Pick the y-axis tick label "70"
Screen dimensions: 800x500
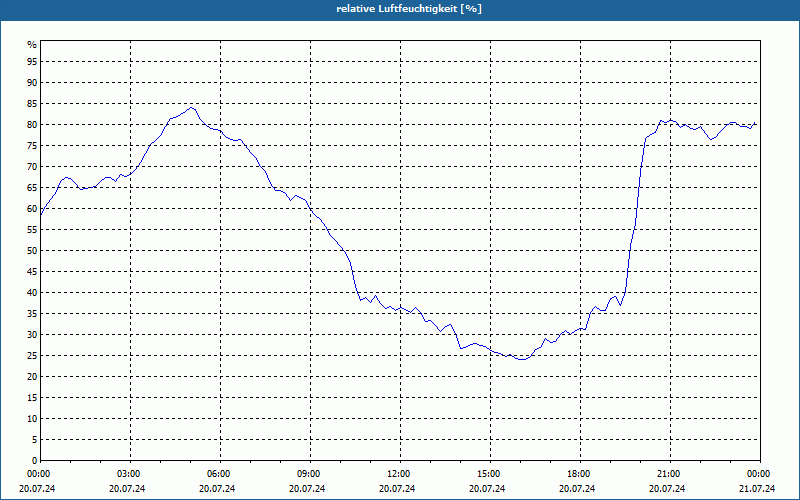[32, 166]
